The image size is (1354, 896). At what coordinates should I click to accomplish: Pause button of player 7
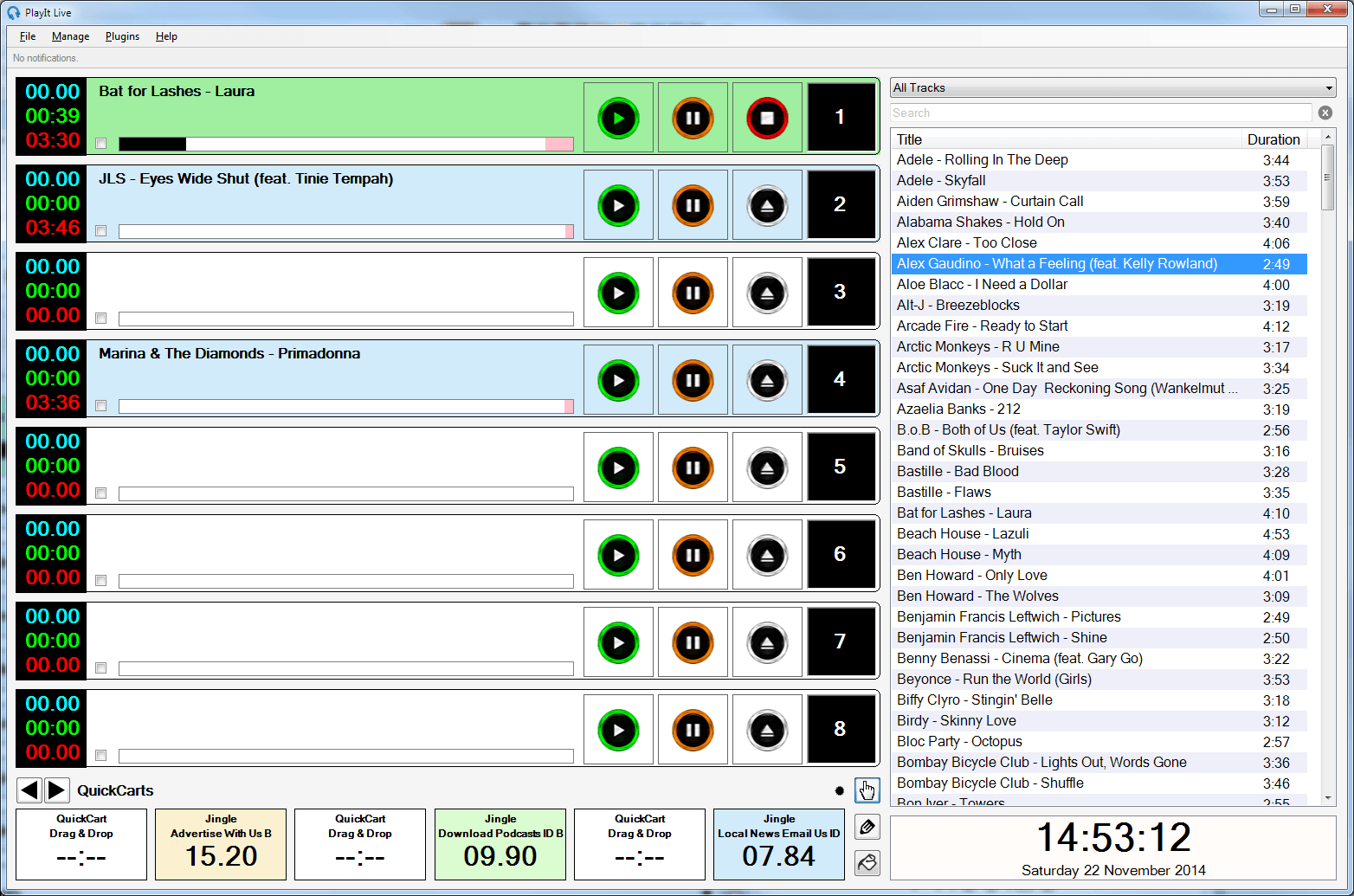click(x=693, y=642)
